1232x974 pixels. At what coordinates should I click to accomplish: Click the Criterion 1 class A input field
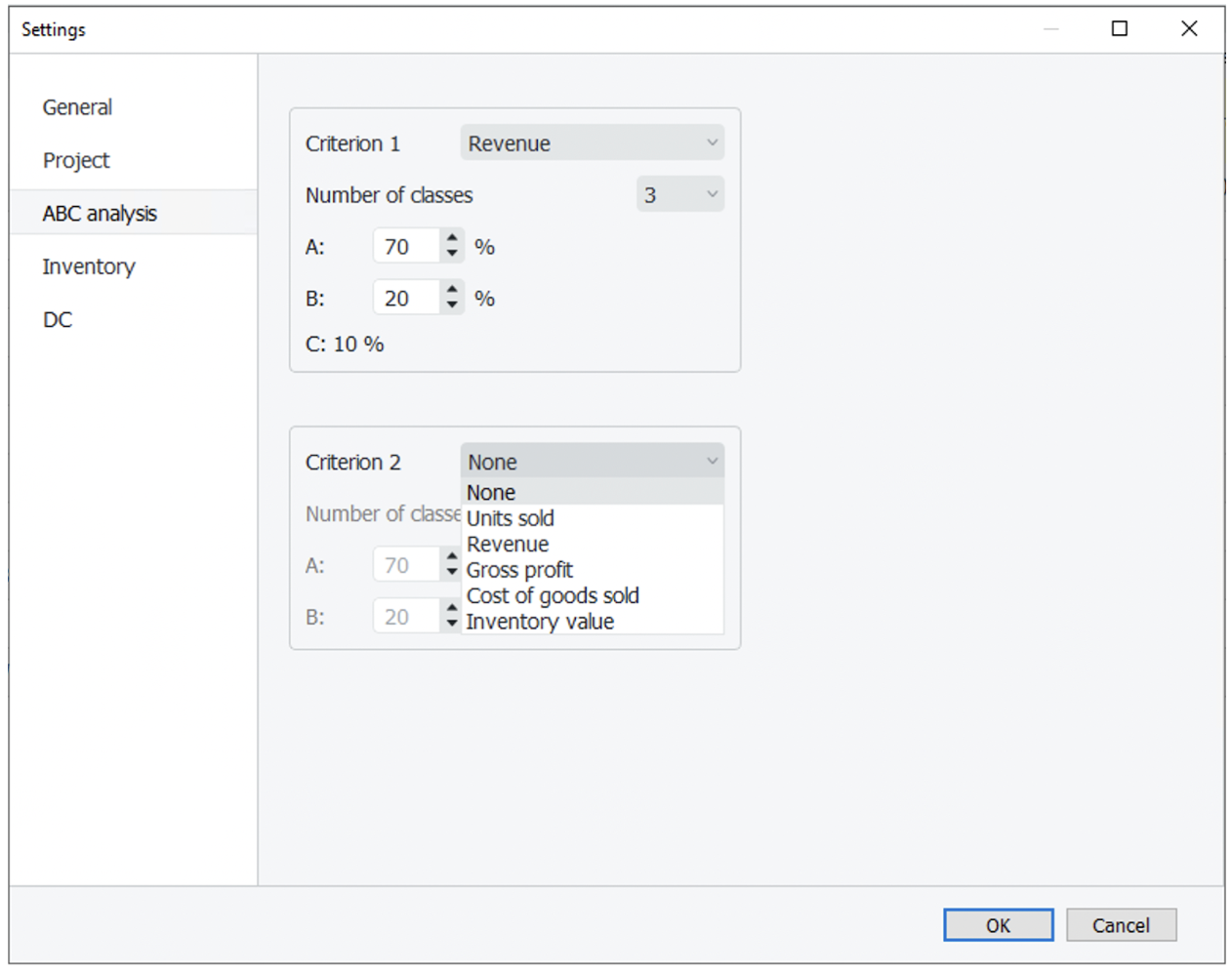coord(406,247)
